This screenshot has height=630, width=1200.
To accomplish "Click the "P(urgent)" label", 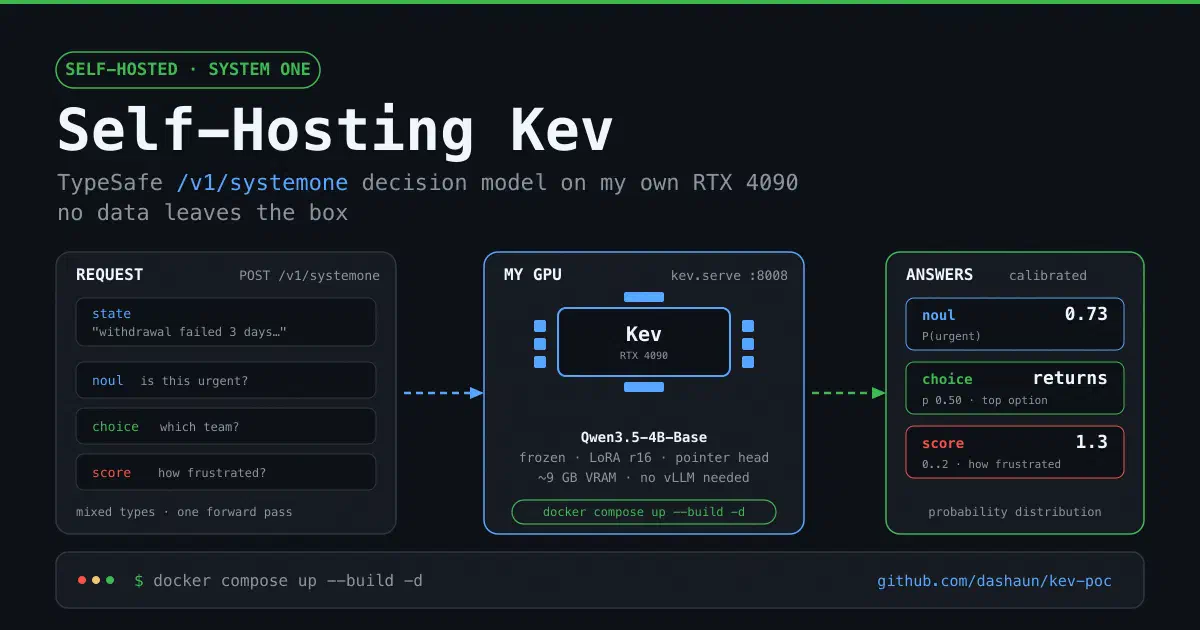I will (951, 336).
